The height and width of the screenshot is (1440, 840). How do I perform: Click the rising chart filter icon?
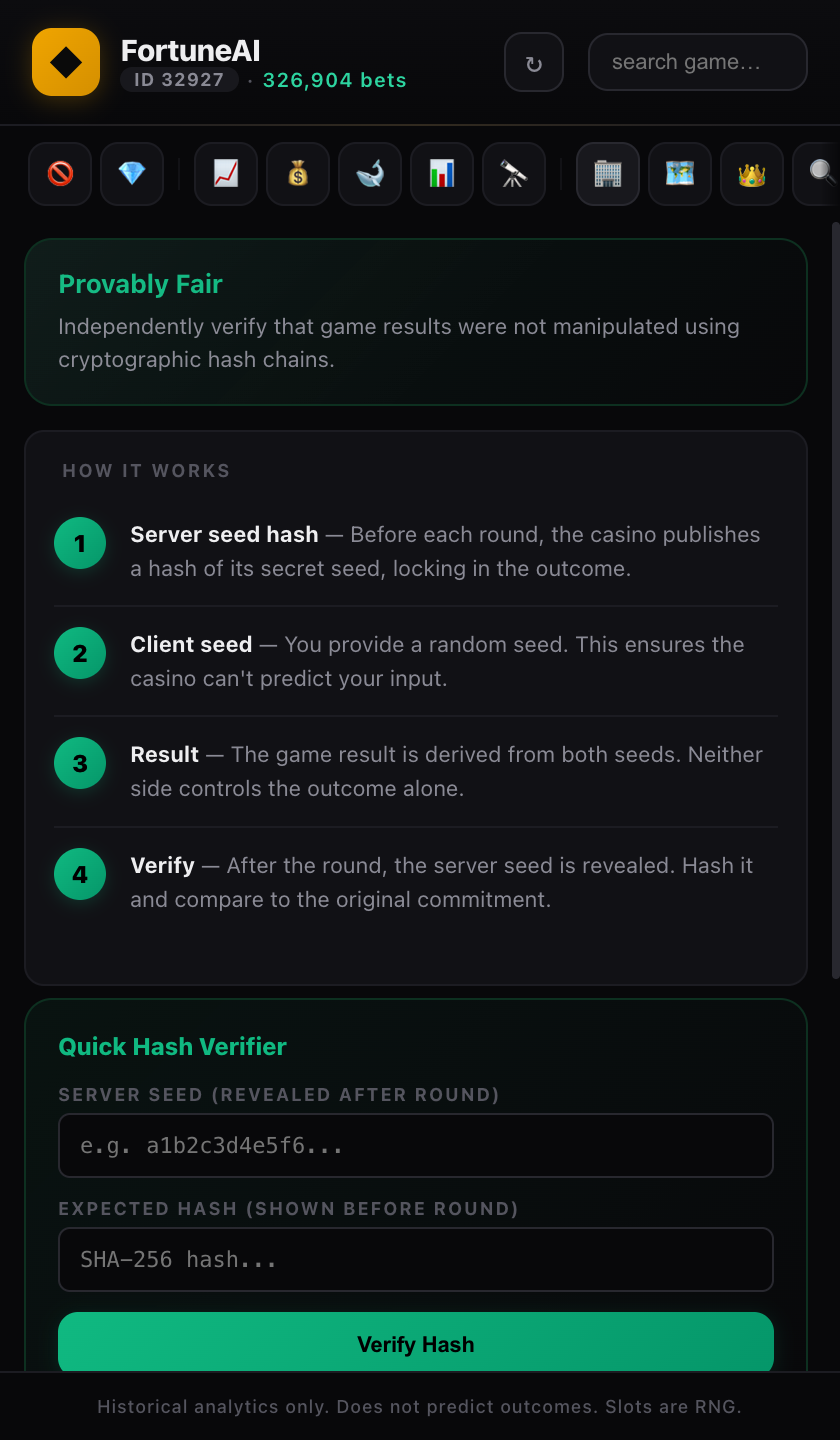tap(225, 173)
